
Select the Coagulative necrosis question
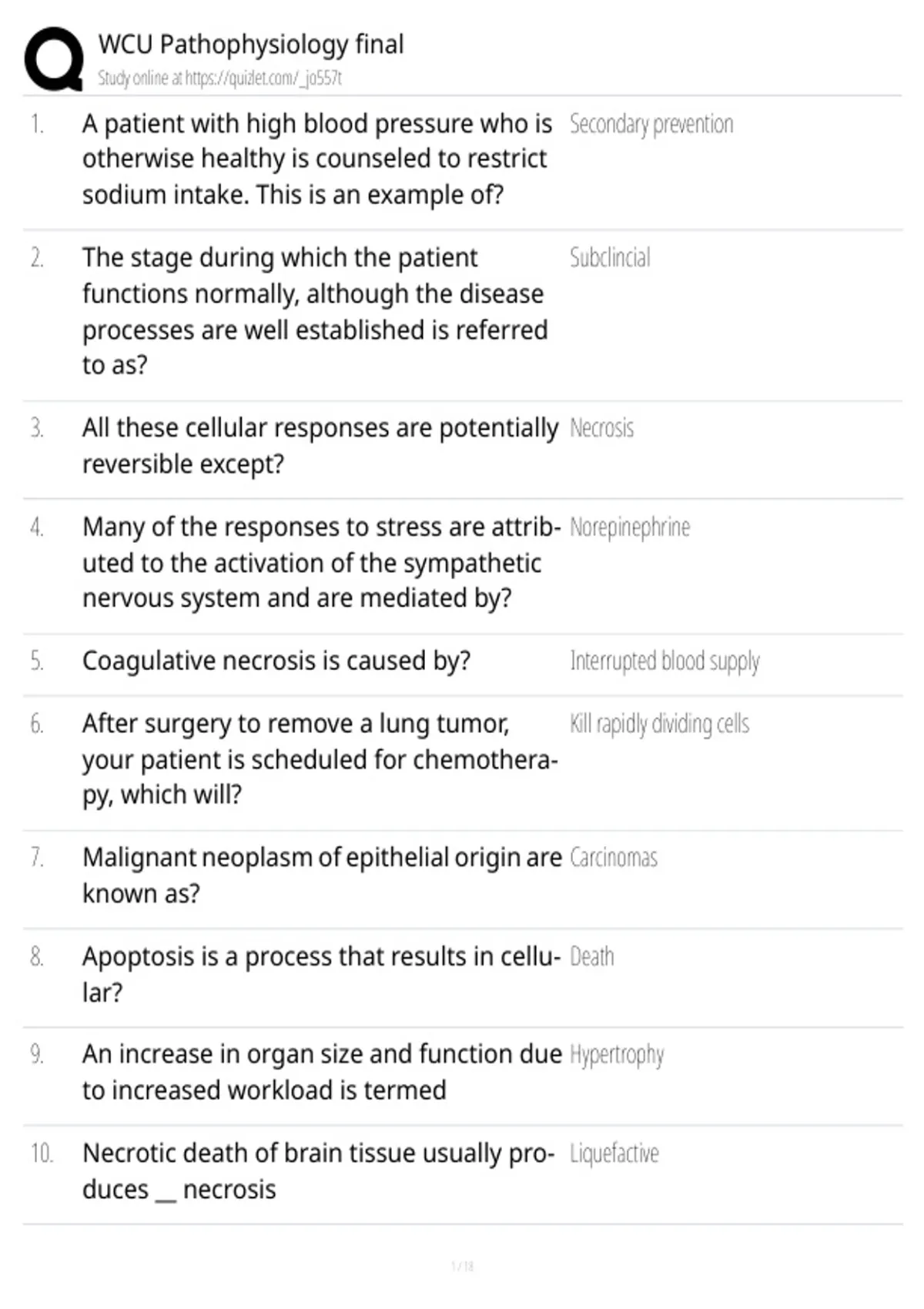pyautogui.click(x=276, y=661)
